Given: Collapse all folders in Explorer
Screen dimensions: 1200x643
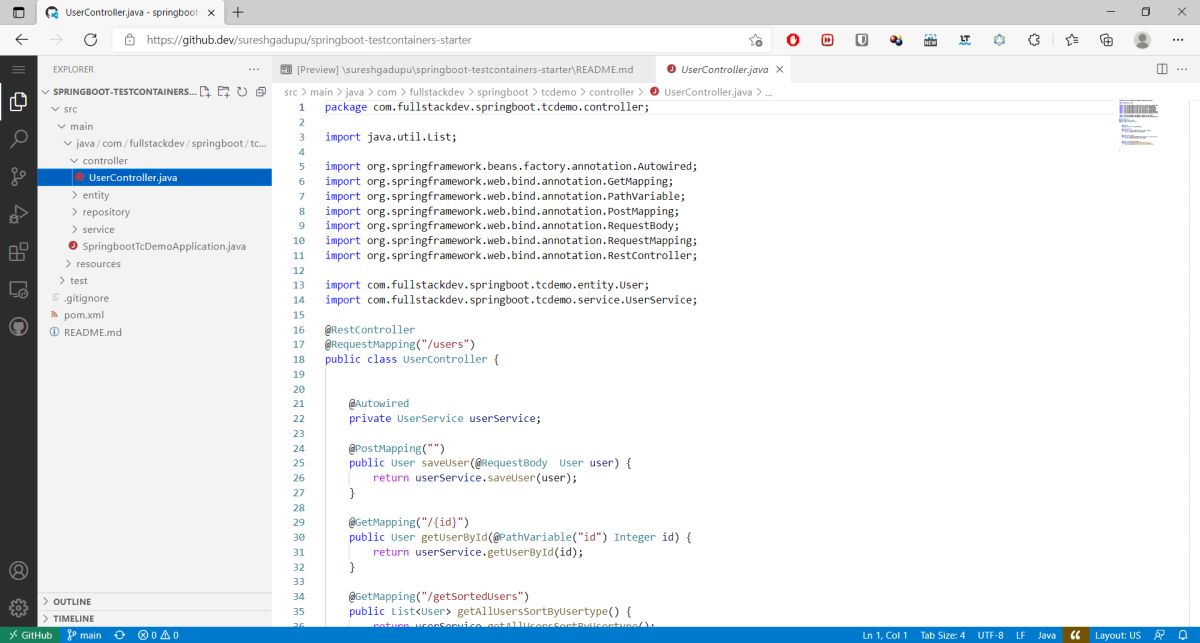Looking at the screenshot, I should coord(260,91).
